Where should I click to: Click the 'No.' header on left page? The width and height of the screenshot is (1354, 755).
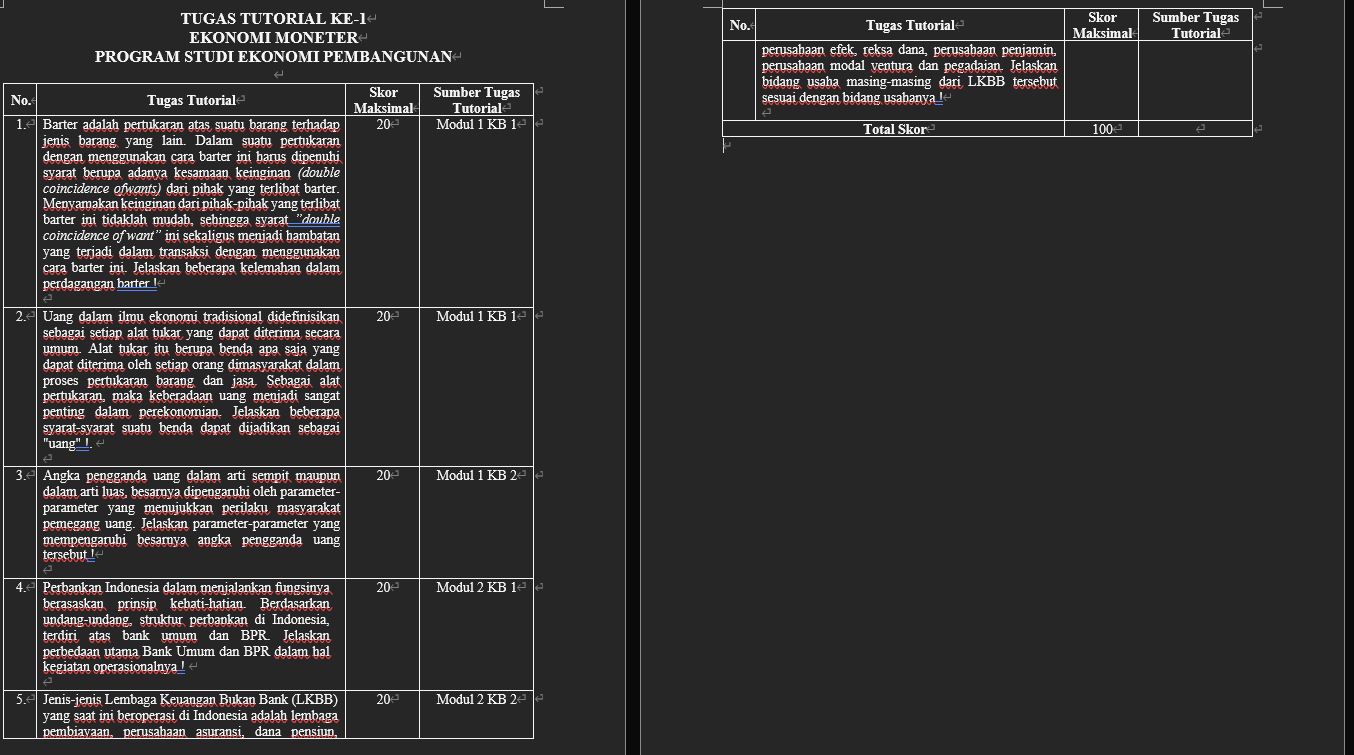pos(20,100)
